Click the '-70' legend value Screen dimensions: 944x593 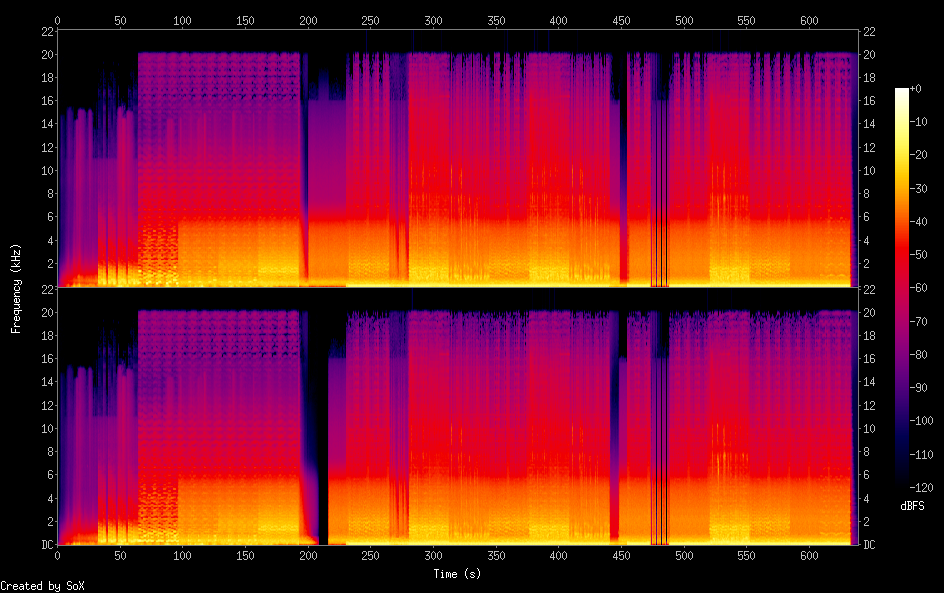[x=919, y=321]
